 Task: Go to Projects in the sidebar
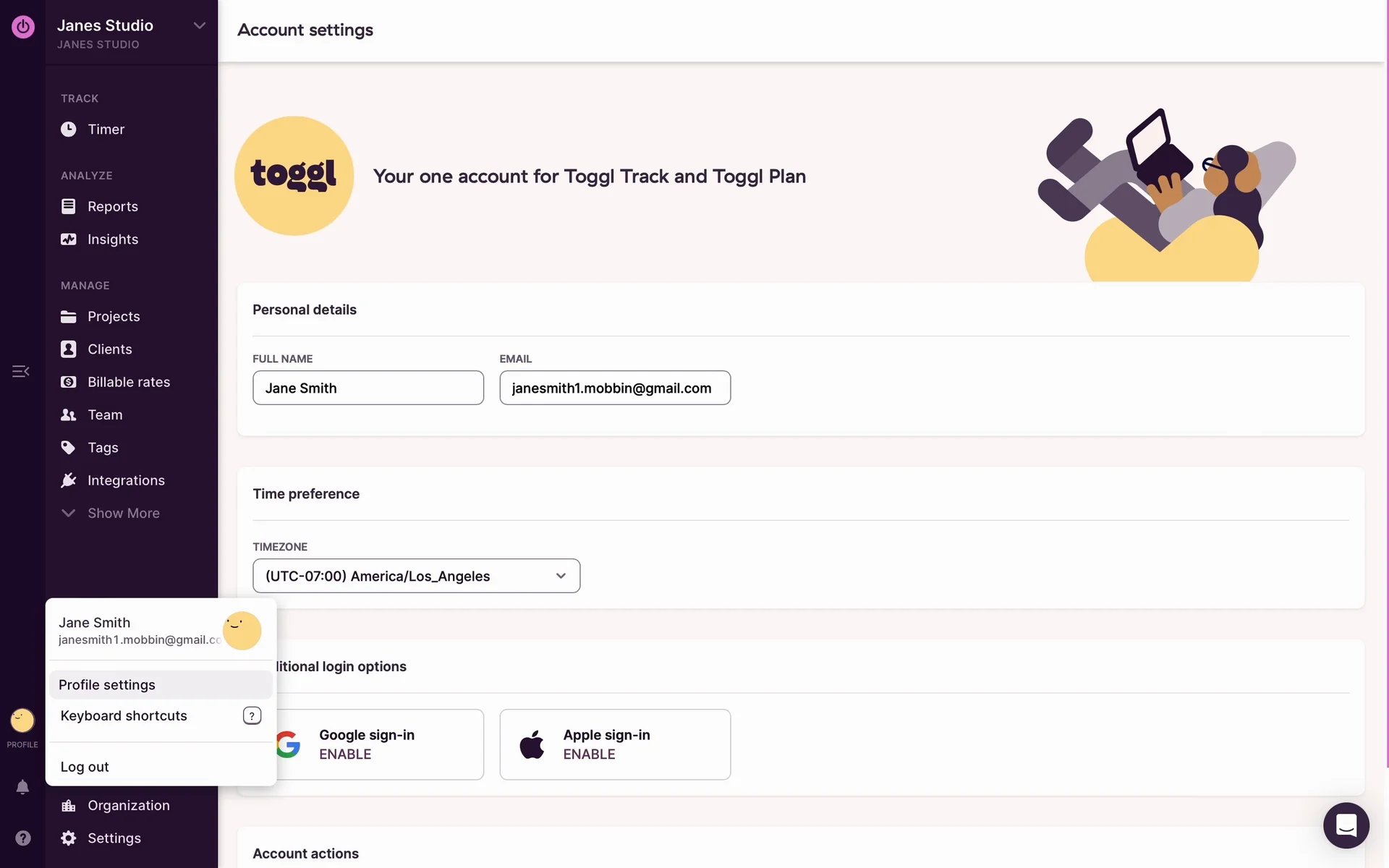[114, 317]
